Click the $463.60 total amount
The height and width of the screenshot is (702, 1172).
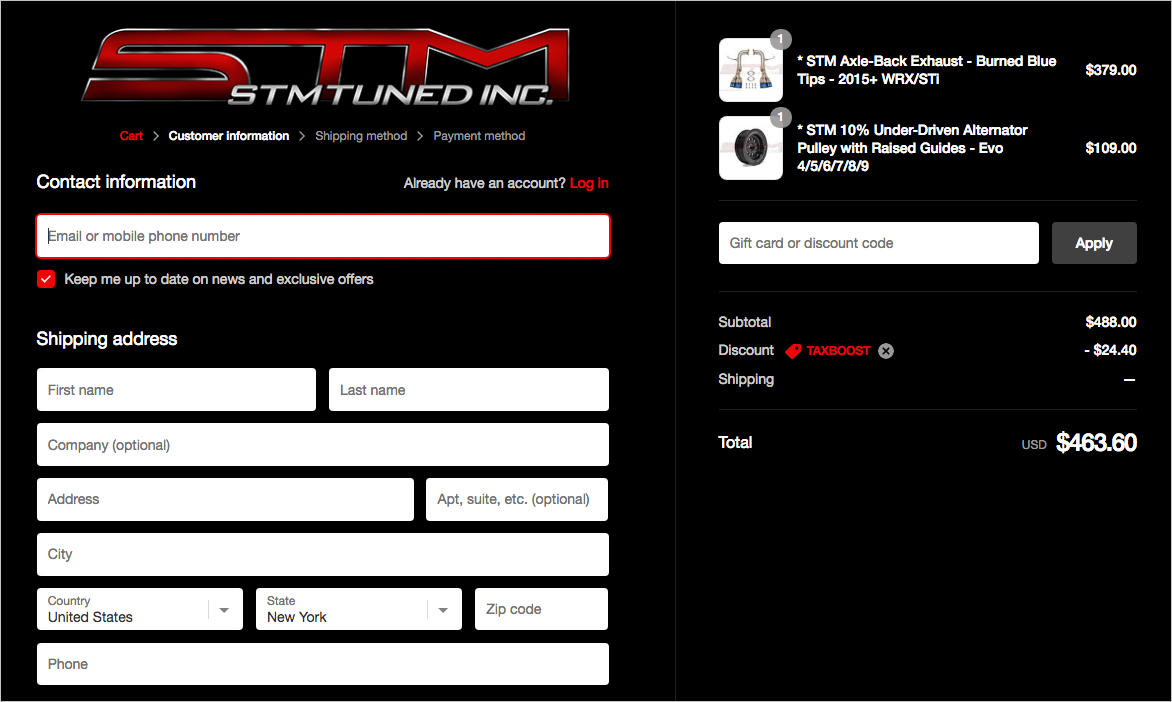point(1097,443)
